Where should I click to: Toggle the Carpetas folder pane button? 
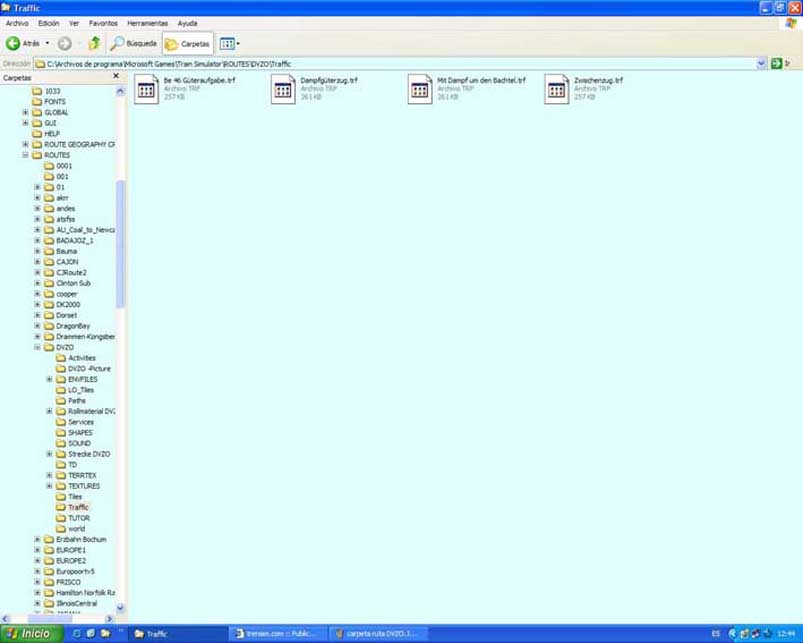click(x=187, y=44)
